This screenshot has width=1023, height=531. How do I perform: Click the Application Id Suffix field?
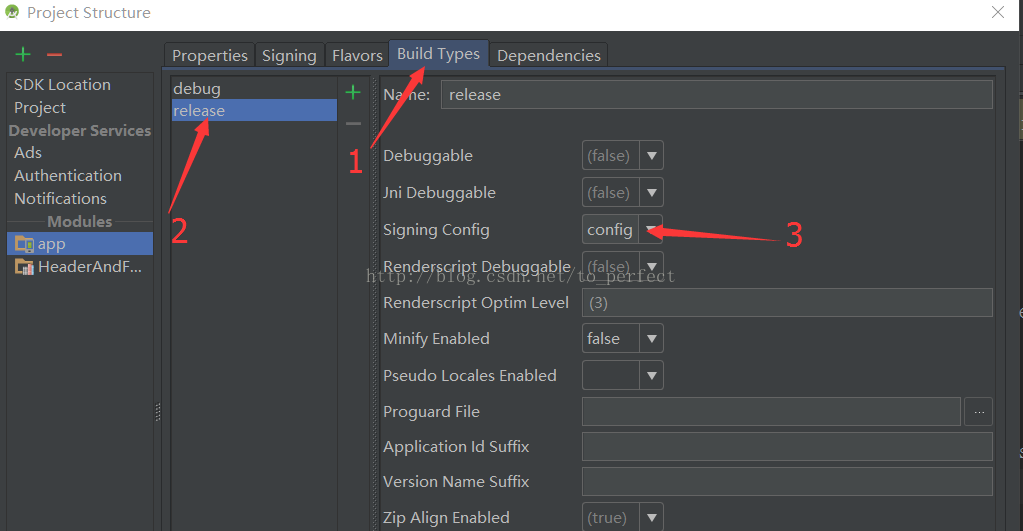787,446
